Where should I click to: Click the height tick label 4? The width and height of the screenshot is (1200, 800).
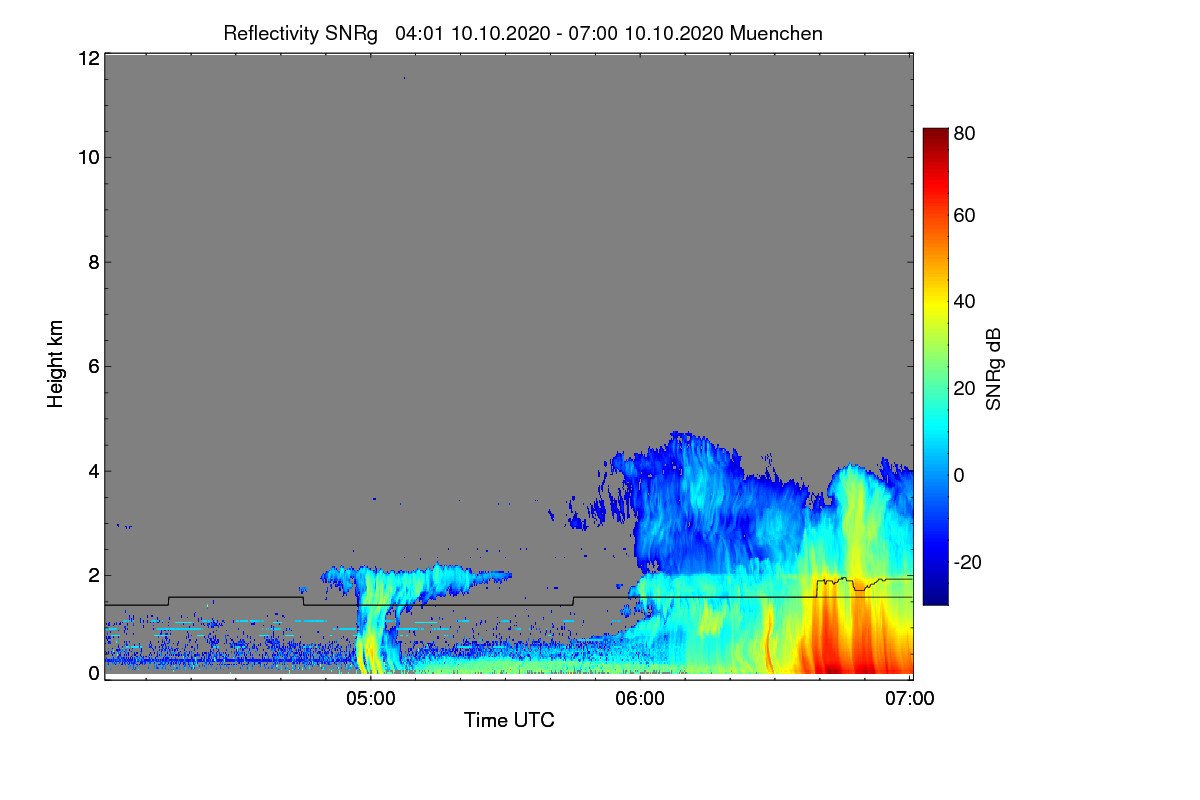coord(93,471)
